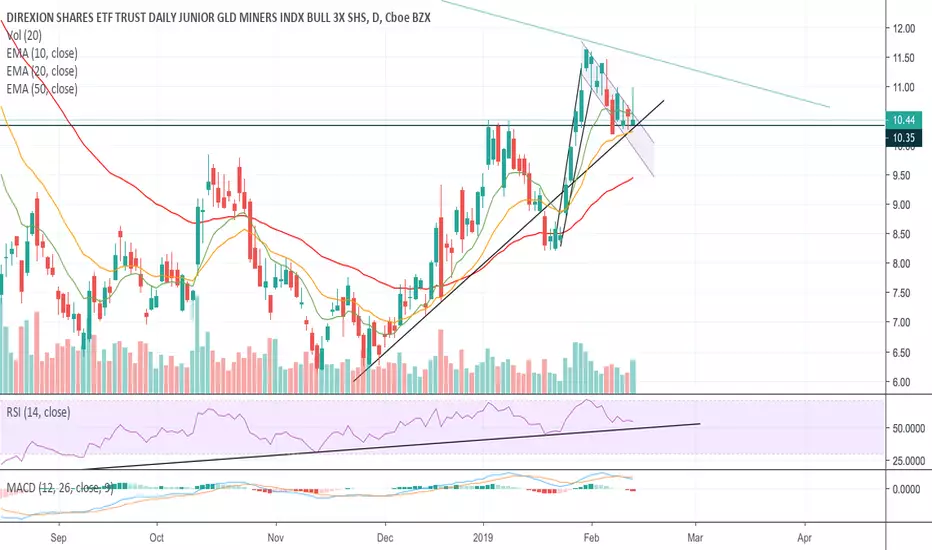Click the RSI 25.0000 axis label
The height and width of the screenshot is (550, 932).
point(908,461)
